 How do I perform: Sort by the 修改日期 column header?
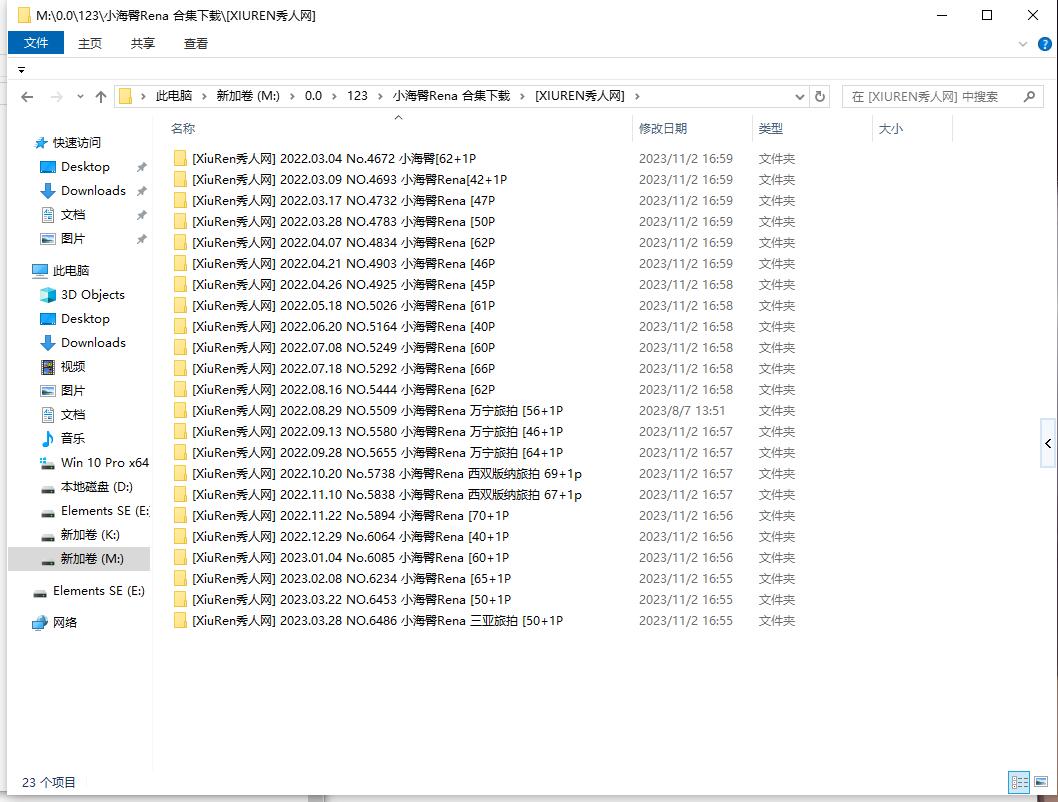[663, 129]
